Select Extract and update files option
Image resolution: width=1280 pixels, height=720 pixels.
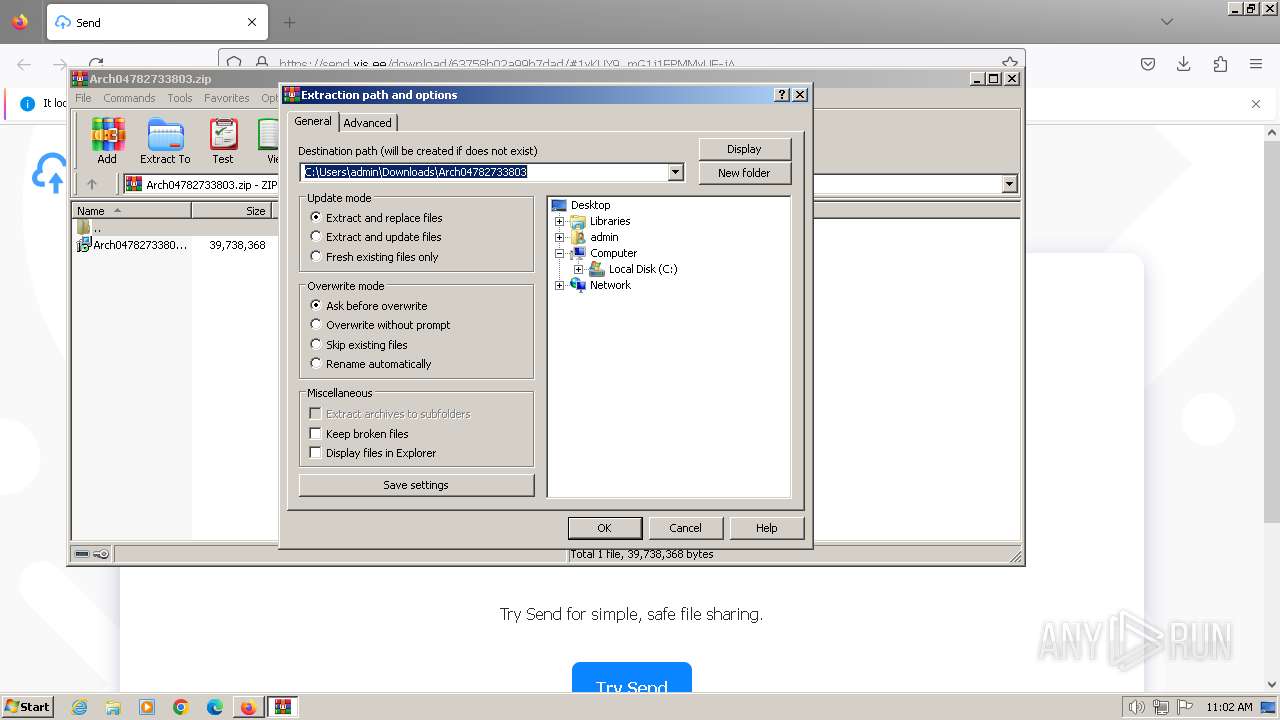376,237
